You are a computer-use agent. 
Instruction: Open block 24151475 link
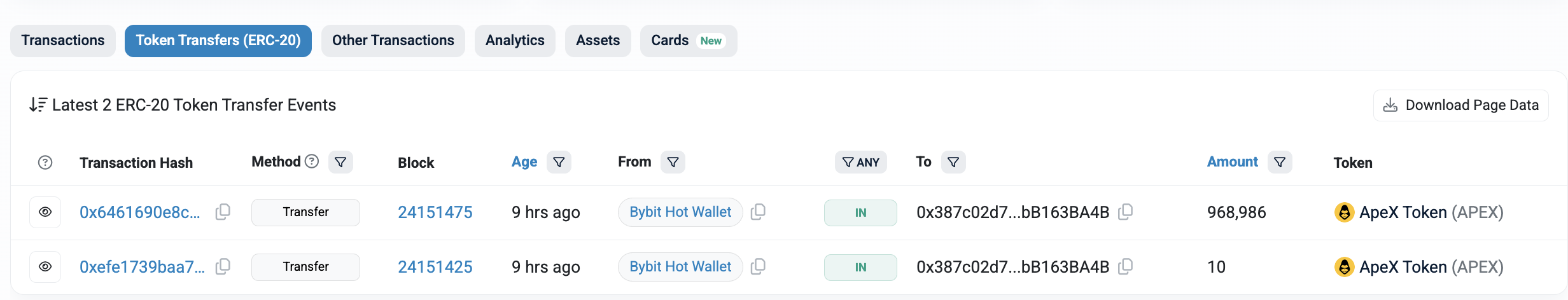tap(435, 212)
